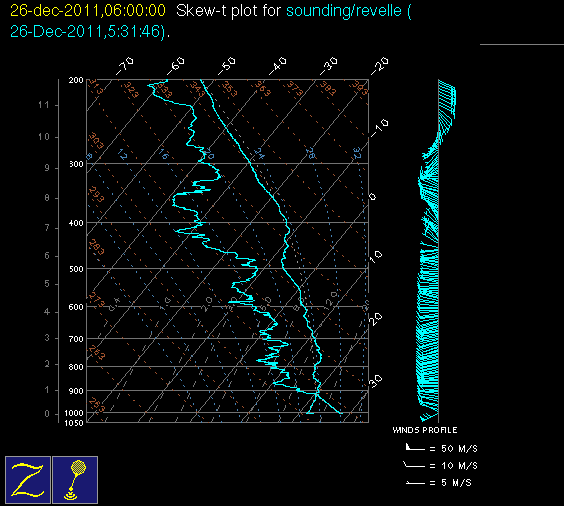Click the 363 orange label near top
This screenshot has width=564, height=506.
point(263,89)
